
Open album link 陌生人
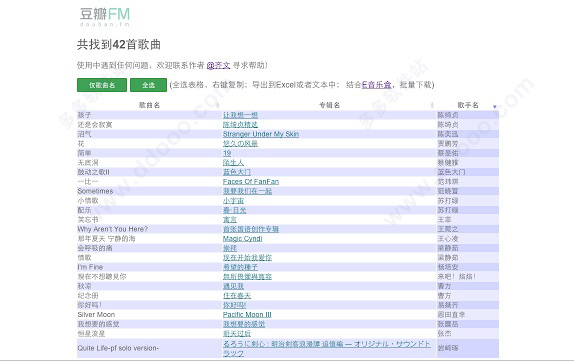(233, 163)
